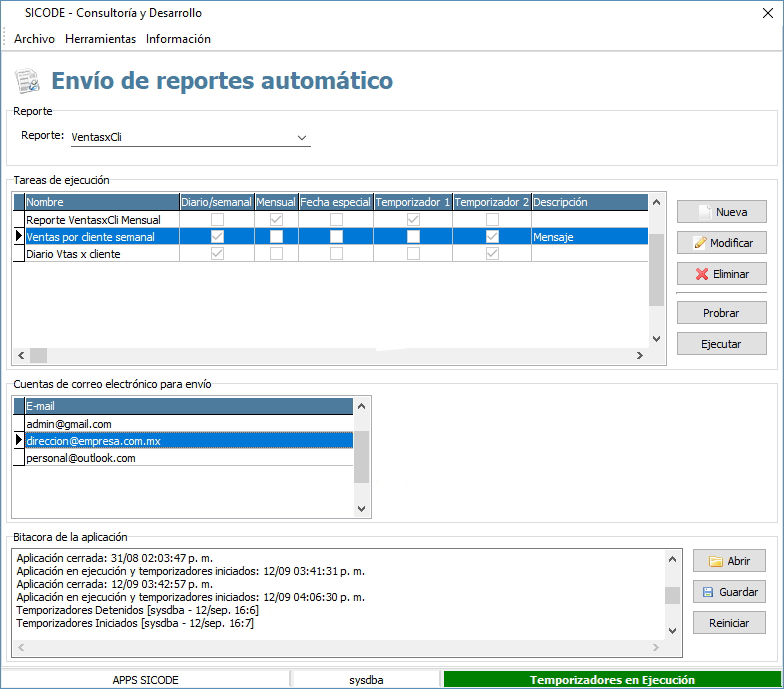
Task: Toggle Diario/semanal for Diario Vtas x cliente
Action: point(218,253)
